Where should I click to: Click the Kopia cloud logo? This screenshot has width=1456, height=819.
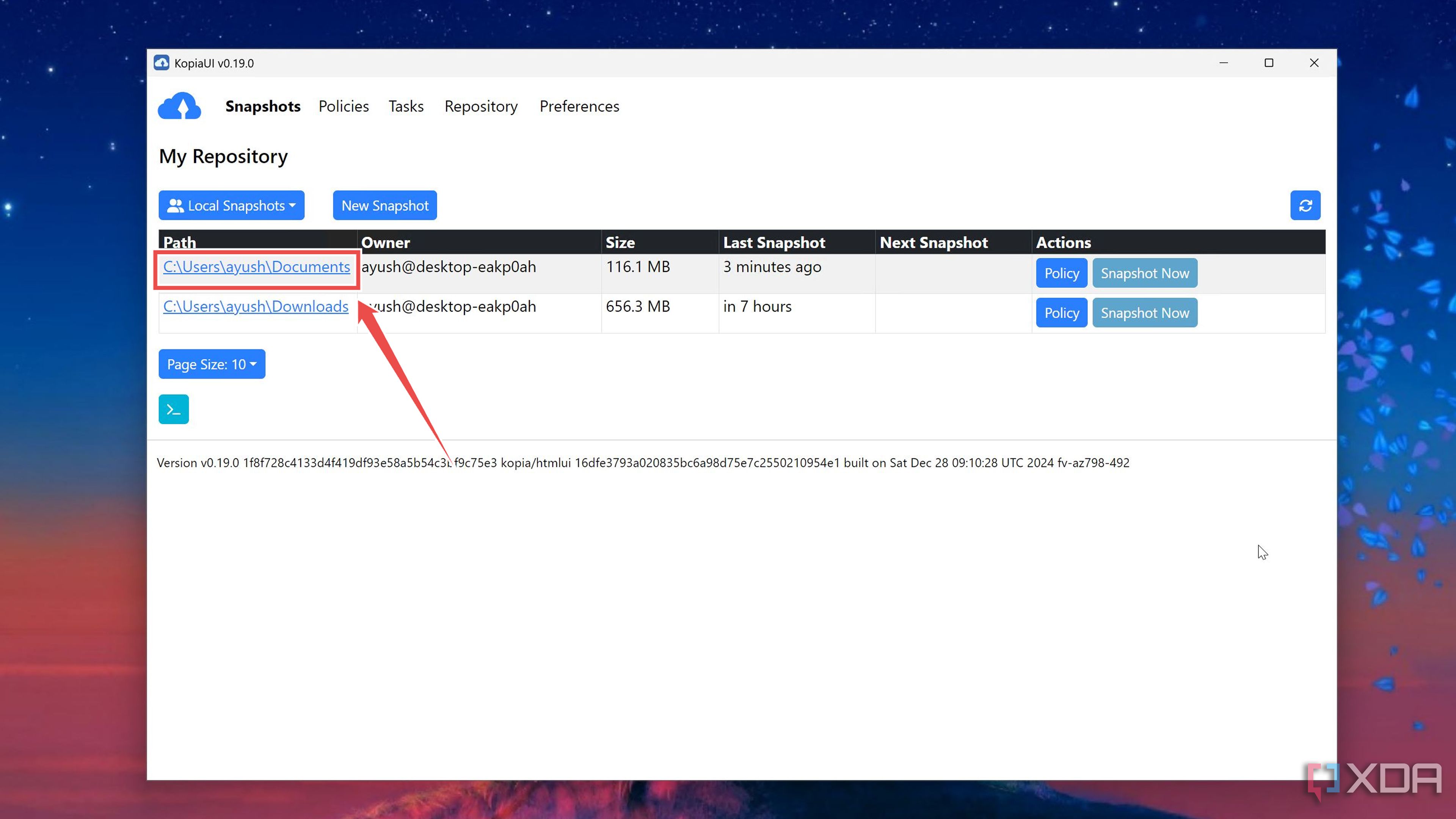[x=179, y=106]
